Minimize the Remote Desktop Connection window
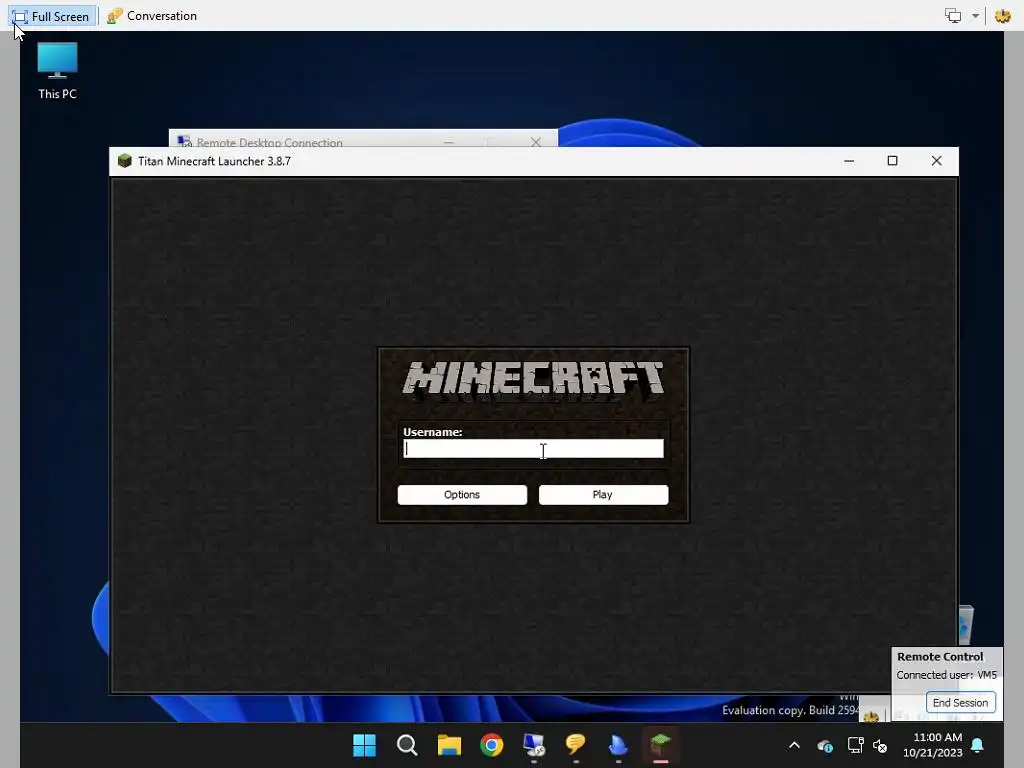 coord(449,142)
